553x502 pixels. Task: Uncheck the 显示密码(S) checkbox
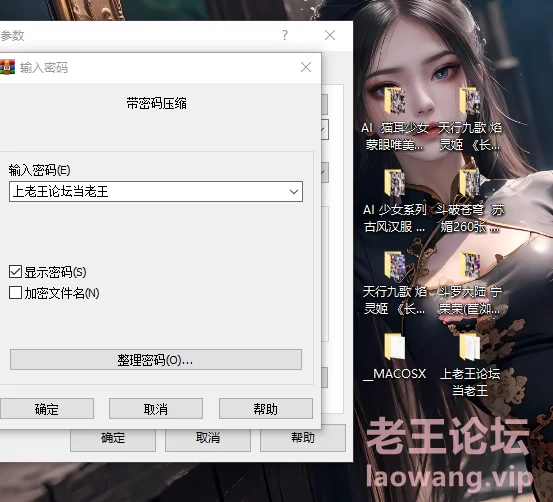pyautogui.click(x=15, y=272)
